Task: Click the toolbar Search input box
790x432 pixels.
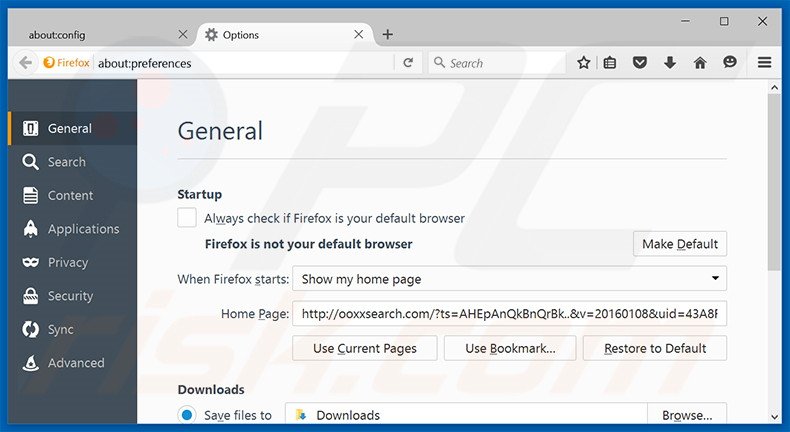Action: 497,63
